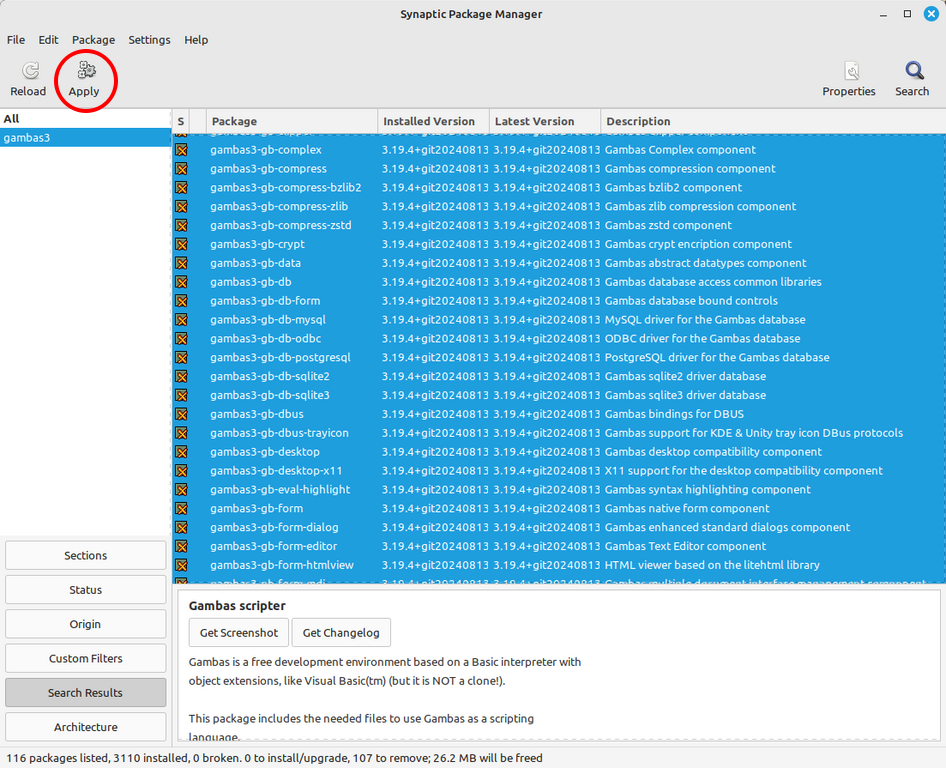Viewport: 946px width, 768px height.
Task: Click the Get Screenshot button
Action: click(x=239, y=633)
